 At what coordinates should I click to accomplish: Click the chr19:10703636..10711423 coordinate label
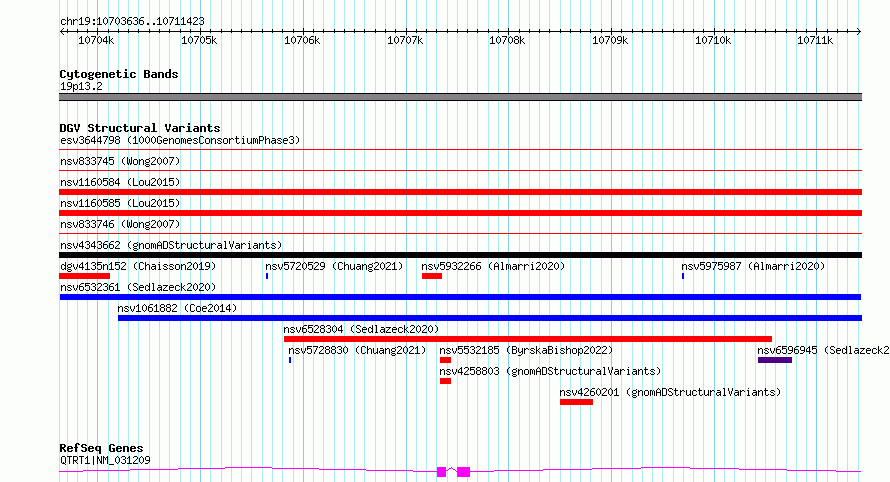(132, 21)
